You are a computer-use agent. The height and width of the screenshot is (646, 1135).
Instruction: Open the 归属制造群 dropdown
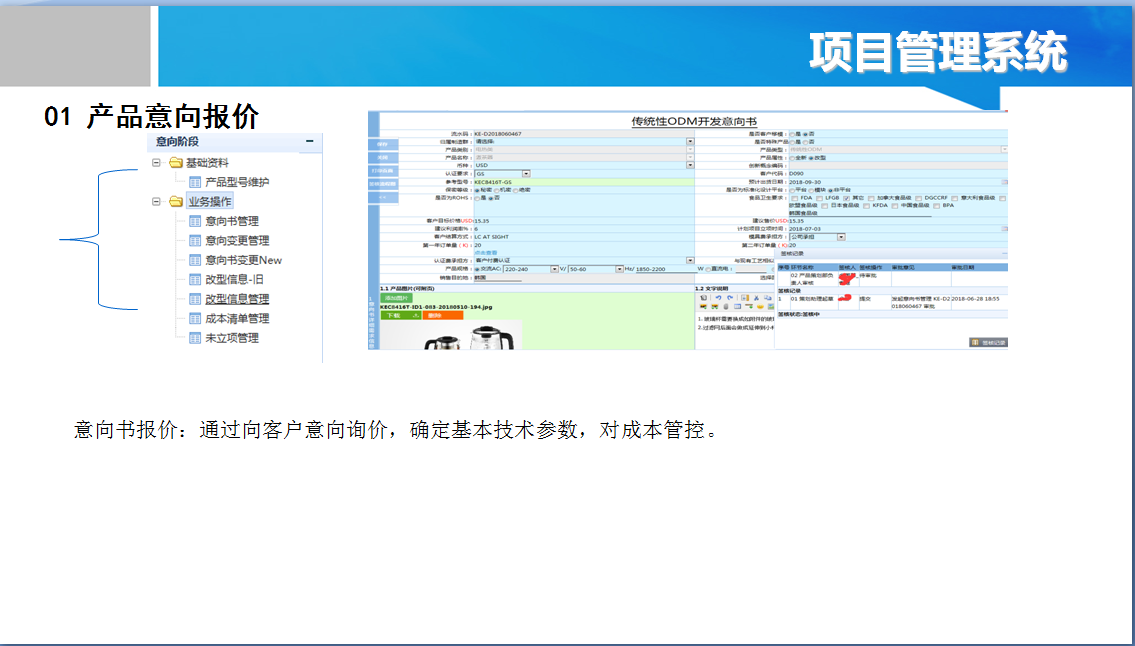pyautogui.click(x=690, y=141)
